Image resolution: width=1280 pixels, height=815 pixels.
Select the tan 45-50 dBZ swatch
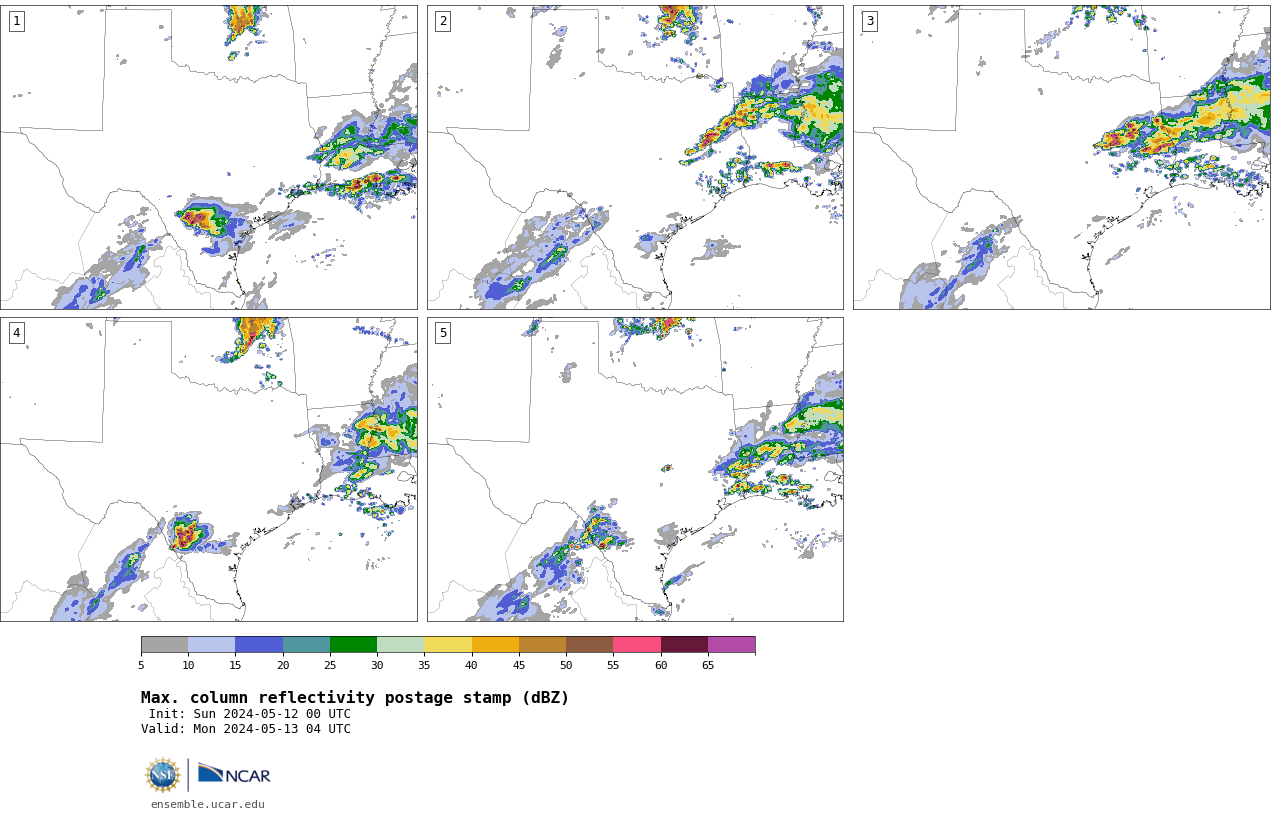[x=542, y=644]
